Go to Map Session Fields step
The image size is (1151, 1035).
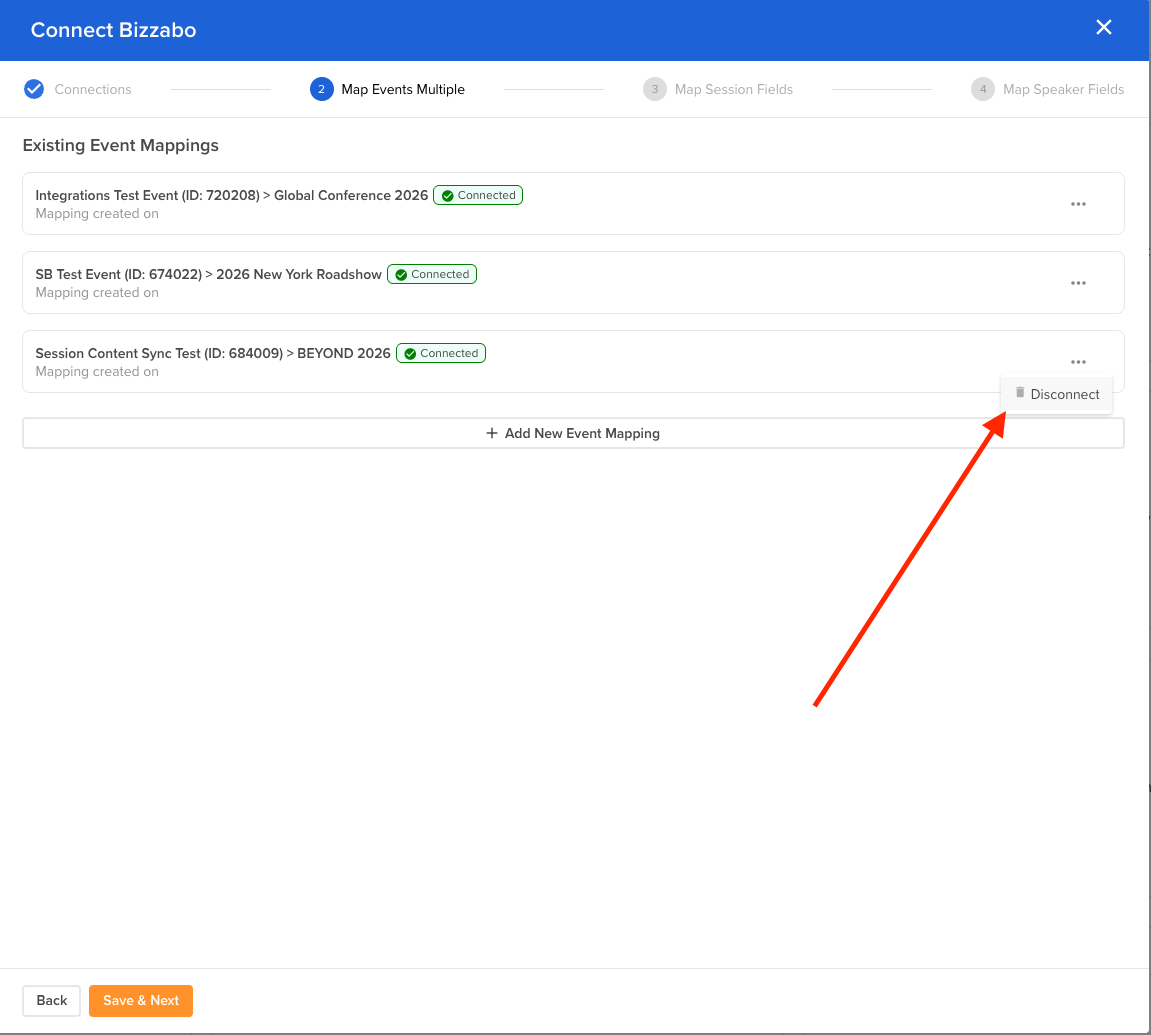(x=733, y=89)
